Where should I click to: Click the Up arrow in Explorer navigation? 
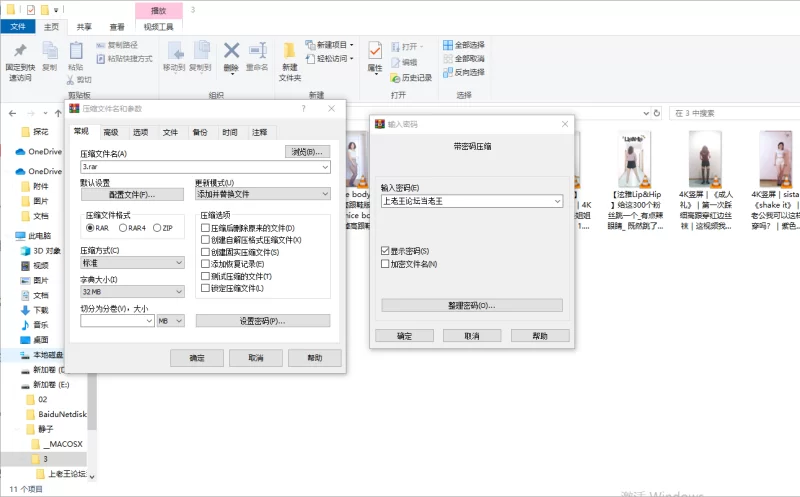58,113
